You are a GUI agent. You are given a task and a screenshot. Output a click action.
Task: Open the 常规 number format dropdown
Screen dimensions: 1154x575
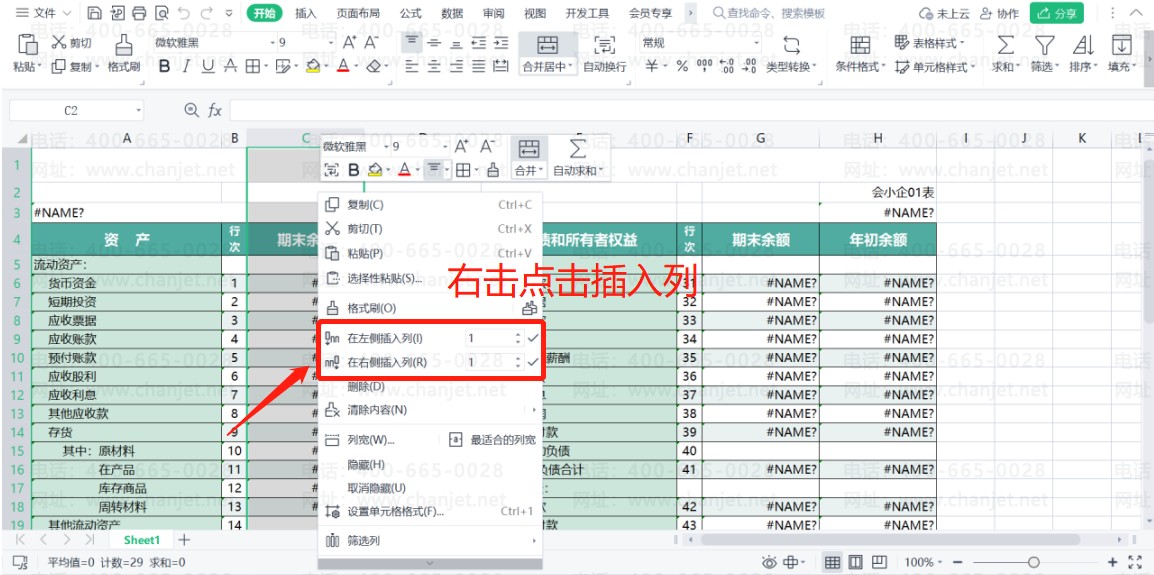point(756,43)
